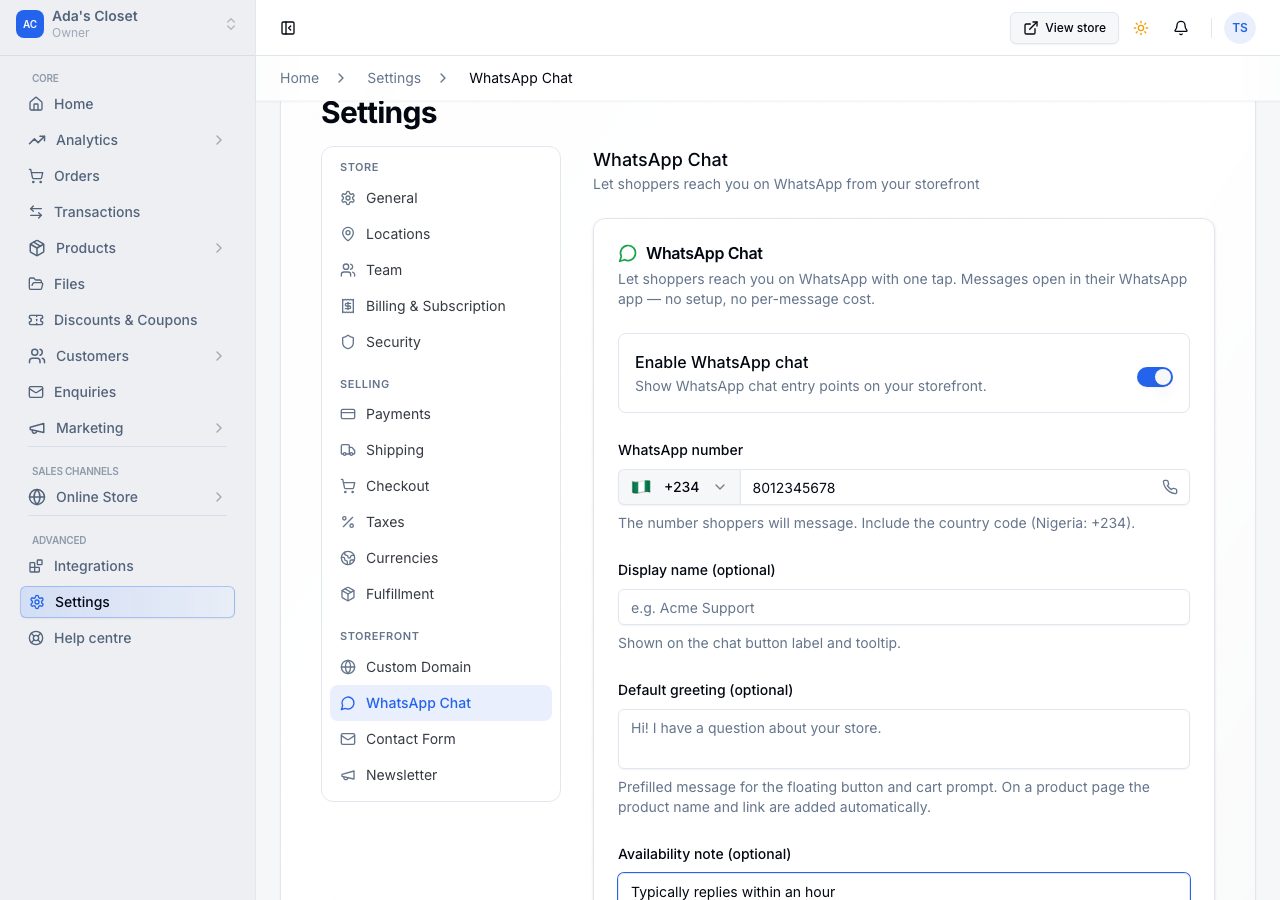1280x900 pixels.
Task: Click the Shipping truck icon
Action: (x=348, y=450)
